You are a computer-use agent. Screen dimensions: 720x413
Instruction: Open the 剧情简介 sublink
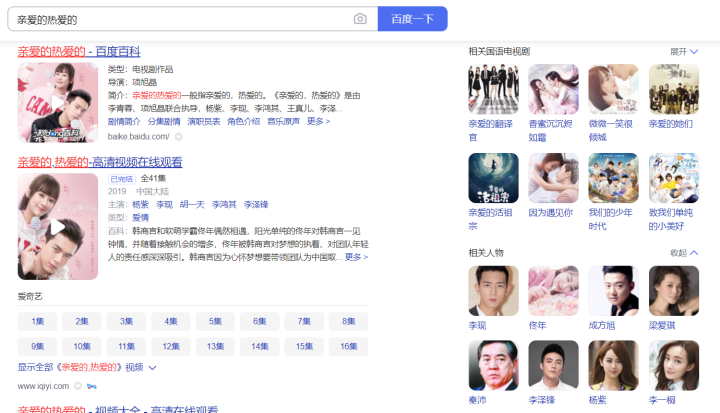coord(124,121)
